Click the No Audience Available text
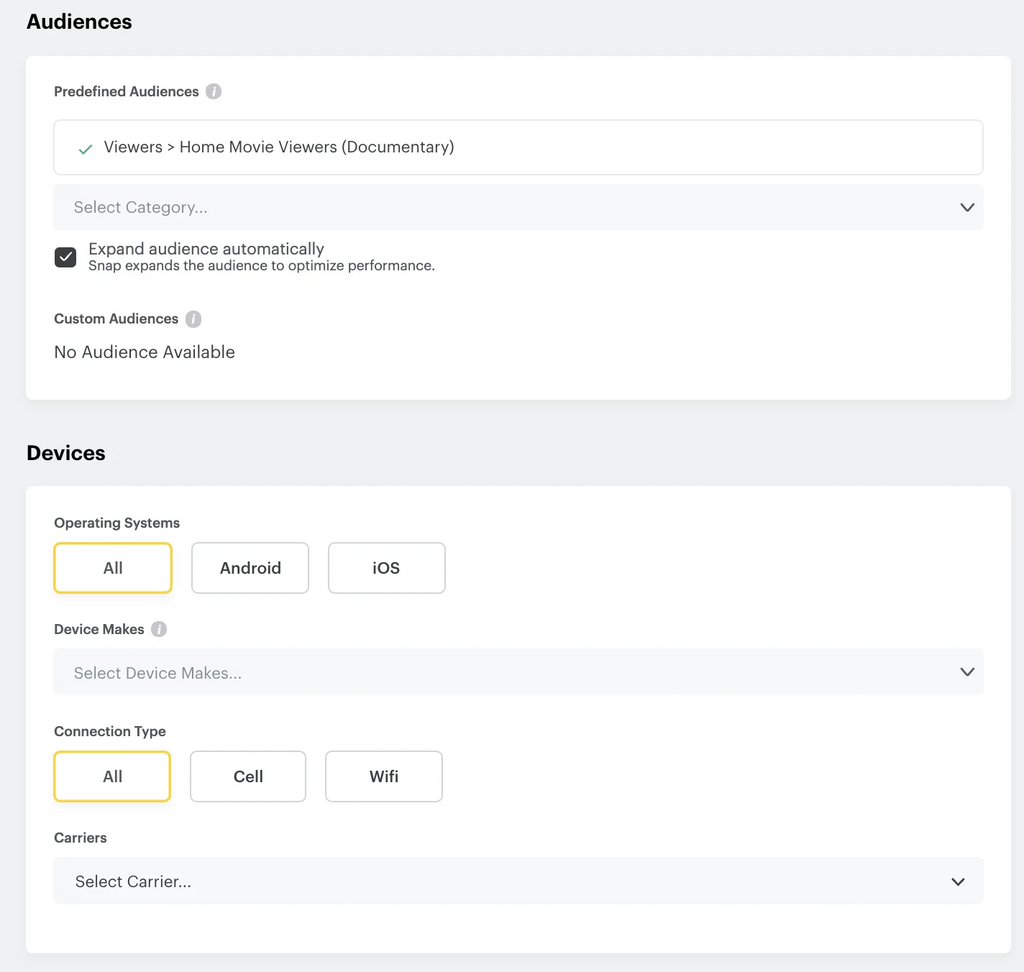The width and height of the screenshot is (1024, 972). tap(144, 352)
